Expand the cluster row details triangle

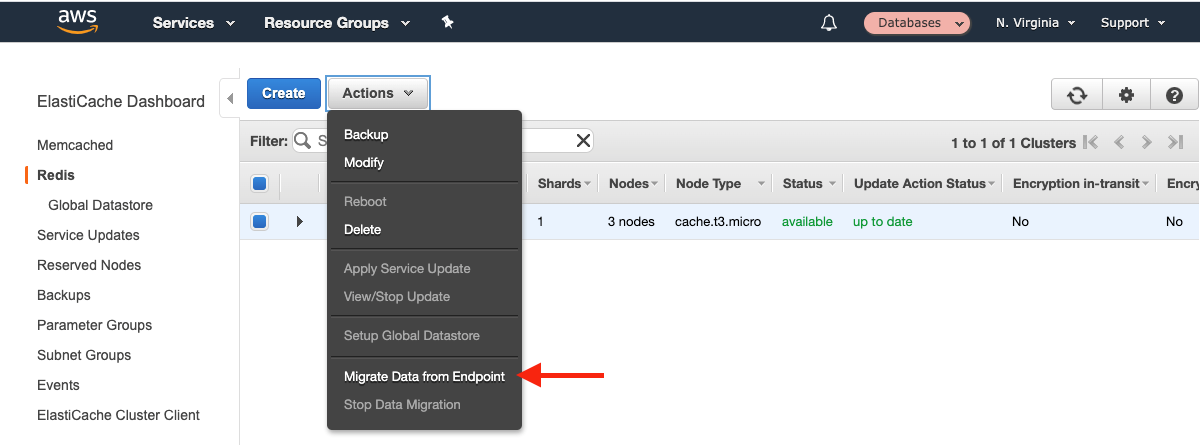click(299, 221)
